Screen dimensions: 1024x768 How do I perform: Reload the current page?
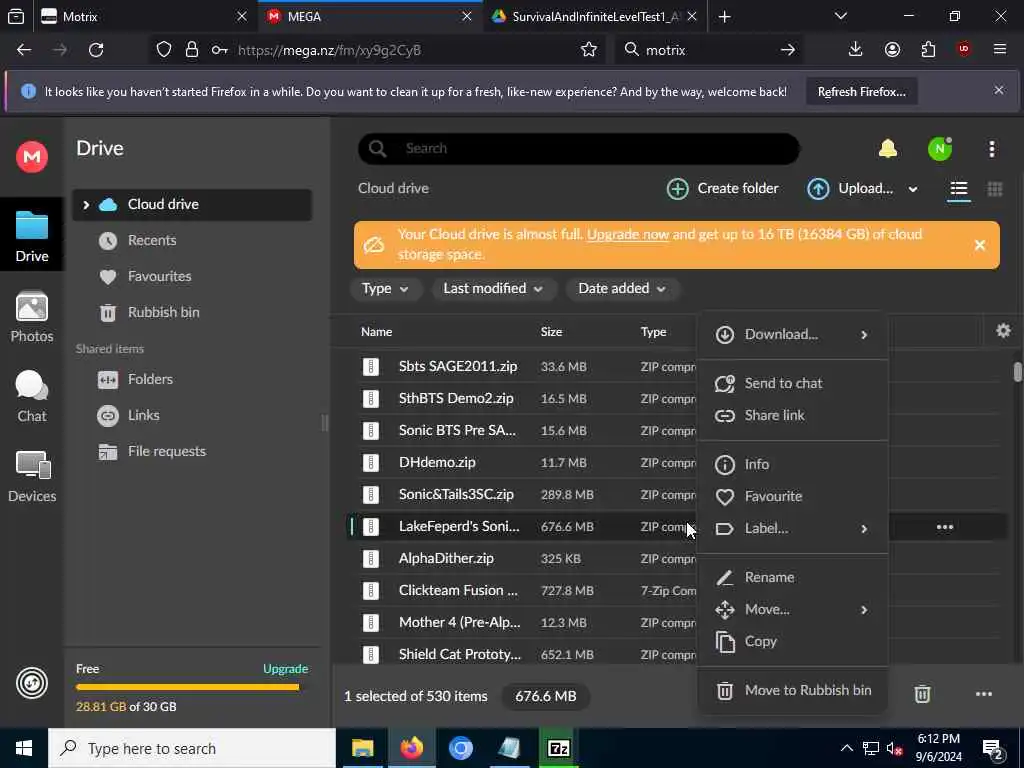96,50
